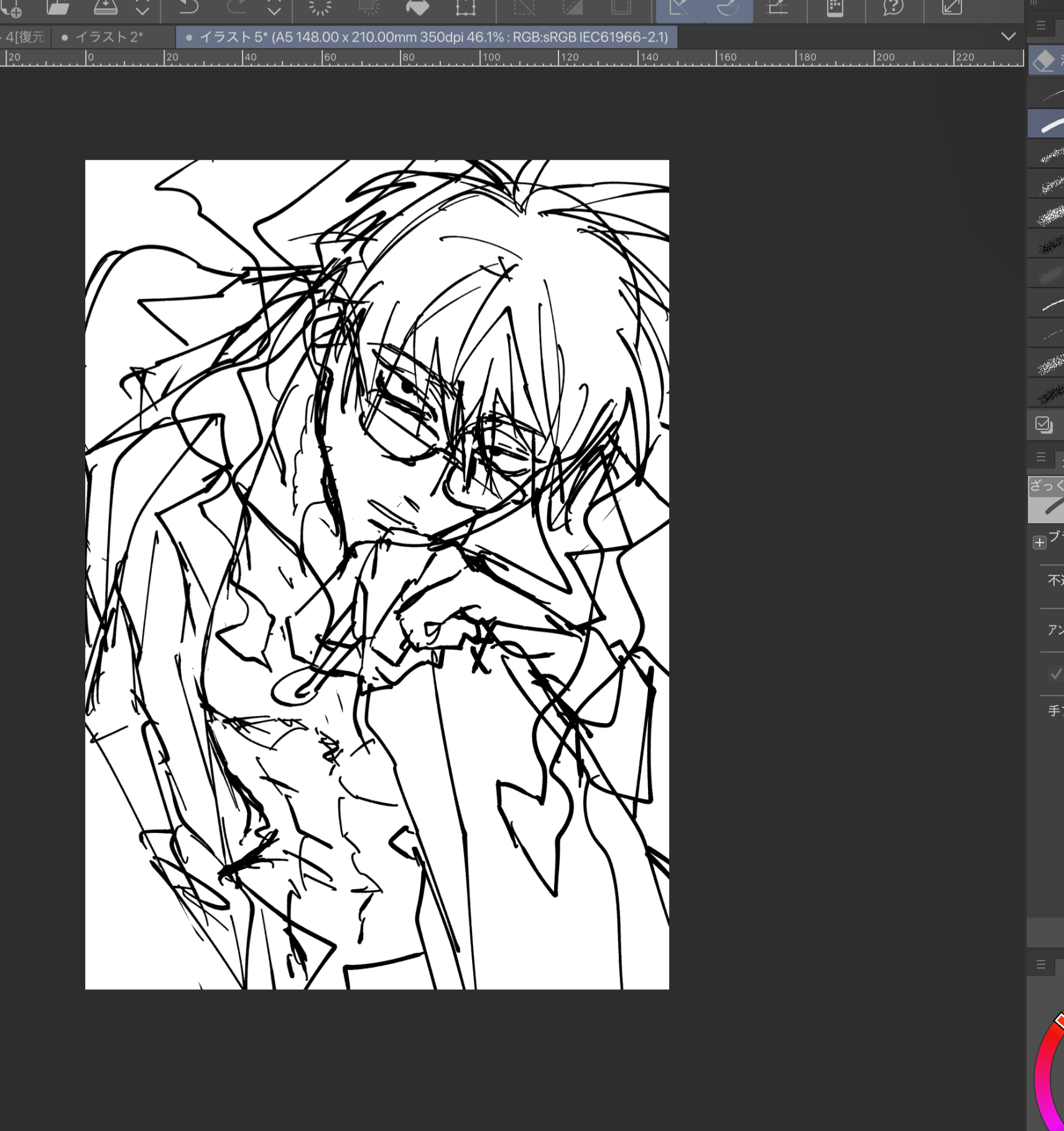Click the Scale/Rotate transform icon
Image resolution: width=1064 pixels, height=1131 pixels.
465,7
